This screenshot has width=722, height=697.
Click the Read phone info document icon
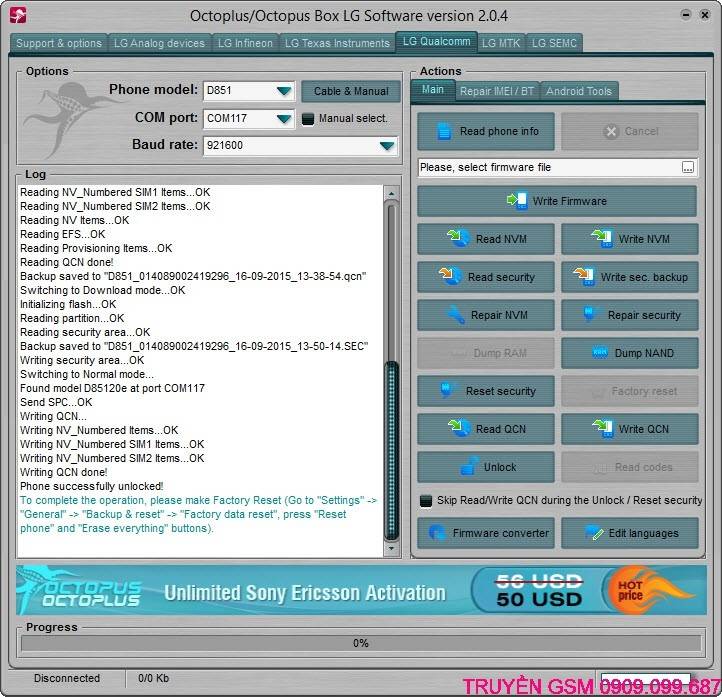click(444, 131)
